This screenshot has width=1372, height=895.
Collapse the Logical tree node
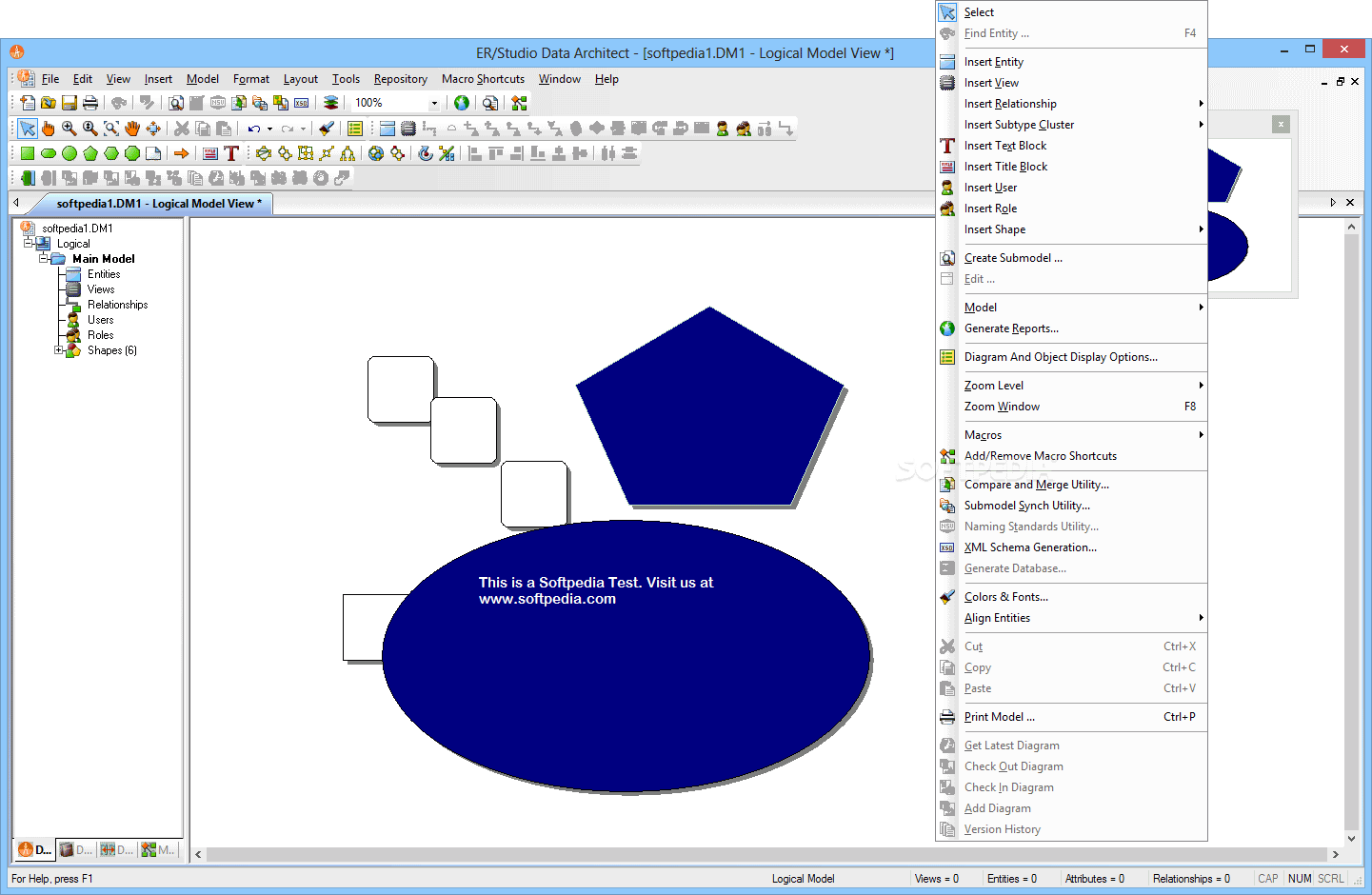(x=29, y=244)
